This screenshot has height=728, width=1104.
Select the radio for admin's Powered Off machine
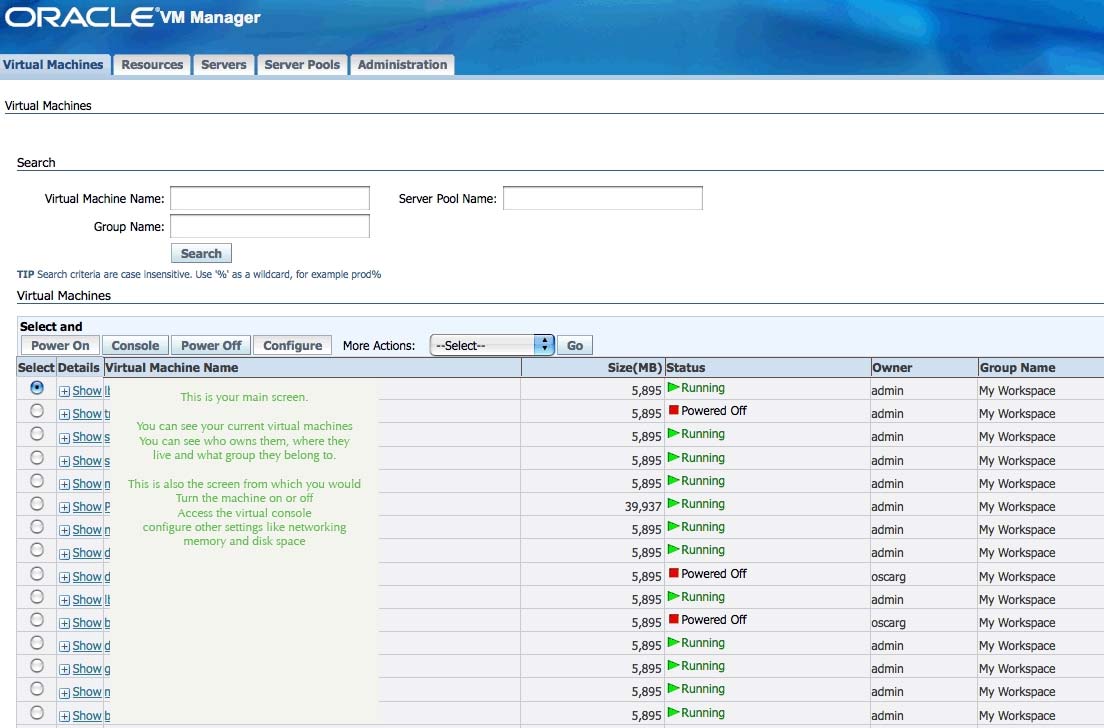(37, 410)
